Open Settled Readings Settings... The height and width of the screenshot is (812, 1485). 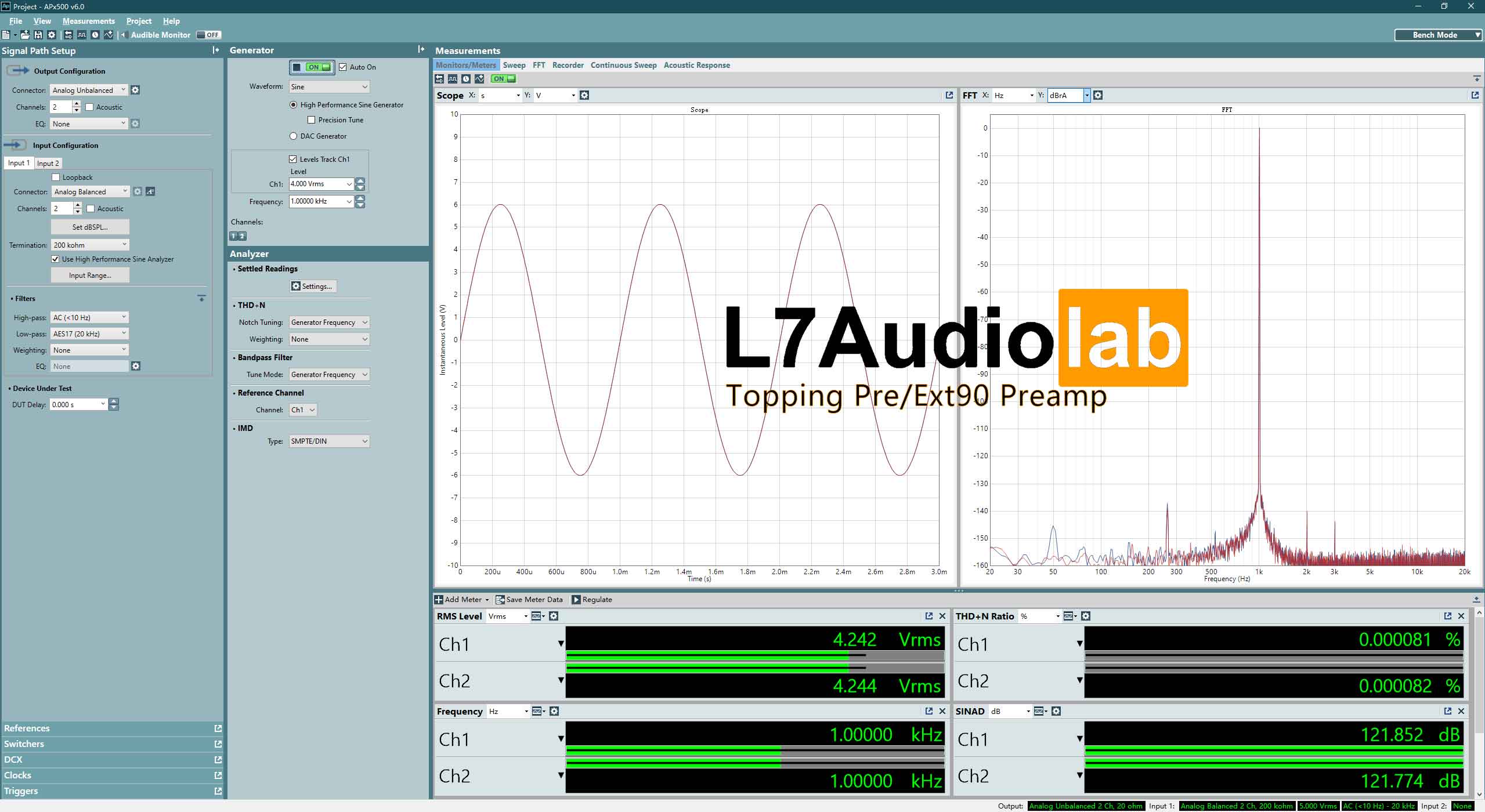tap(313, 287)
